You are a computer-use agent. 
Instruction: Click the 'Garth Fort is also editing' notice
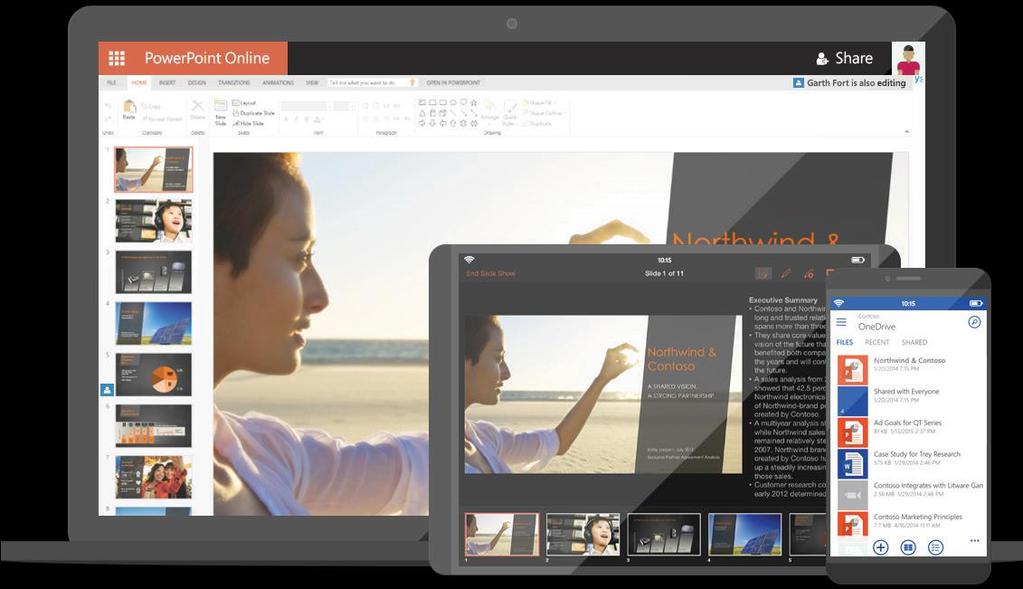pyautogui.click(x=849, y=83)
